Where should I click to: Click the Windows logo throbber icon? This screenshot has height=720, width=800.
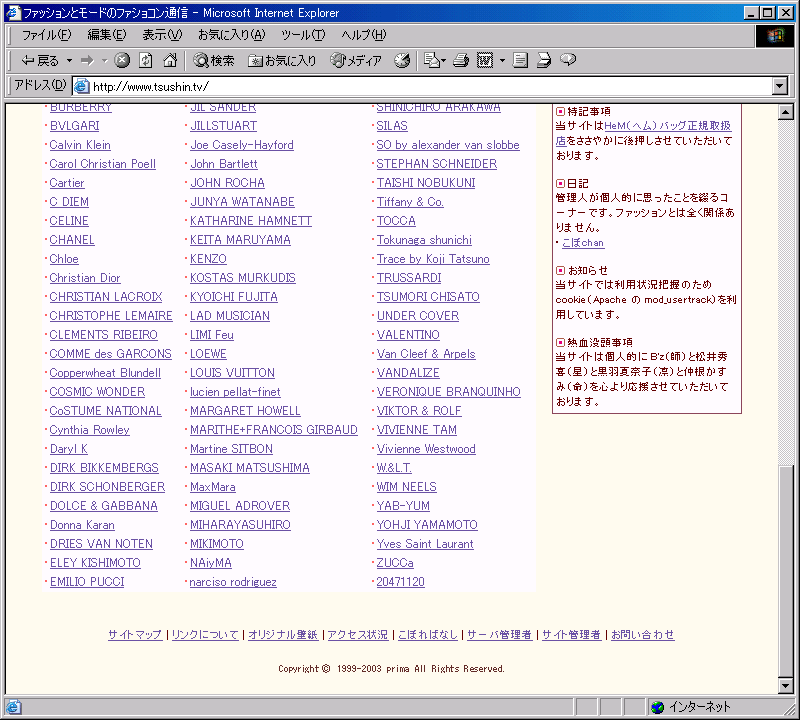774,35
